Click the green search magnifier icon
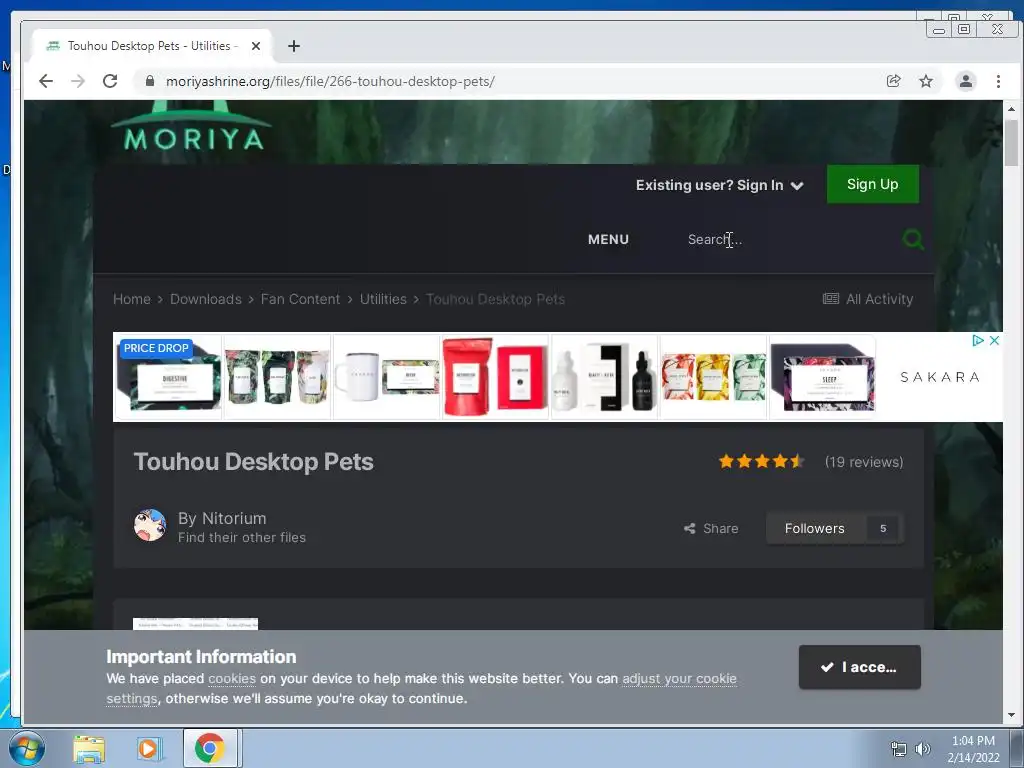Screen dimensions: 1024x768 (x=912, y=239)
